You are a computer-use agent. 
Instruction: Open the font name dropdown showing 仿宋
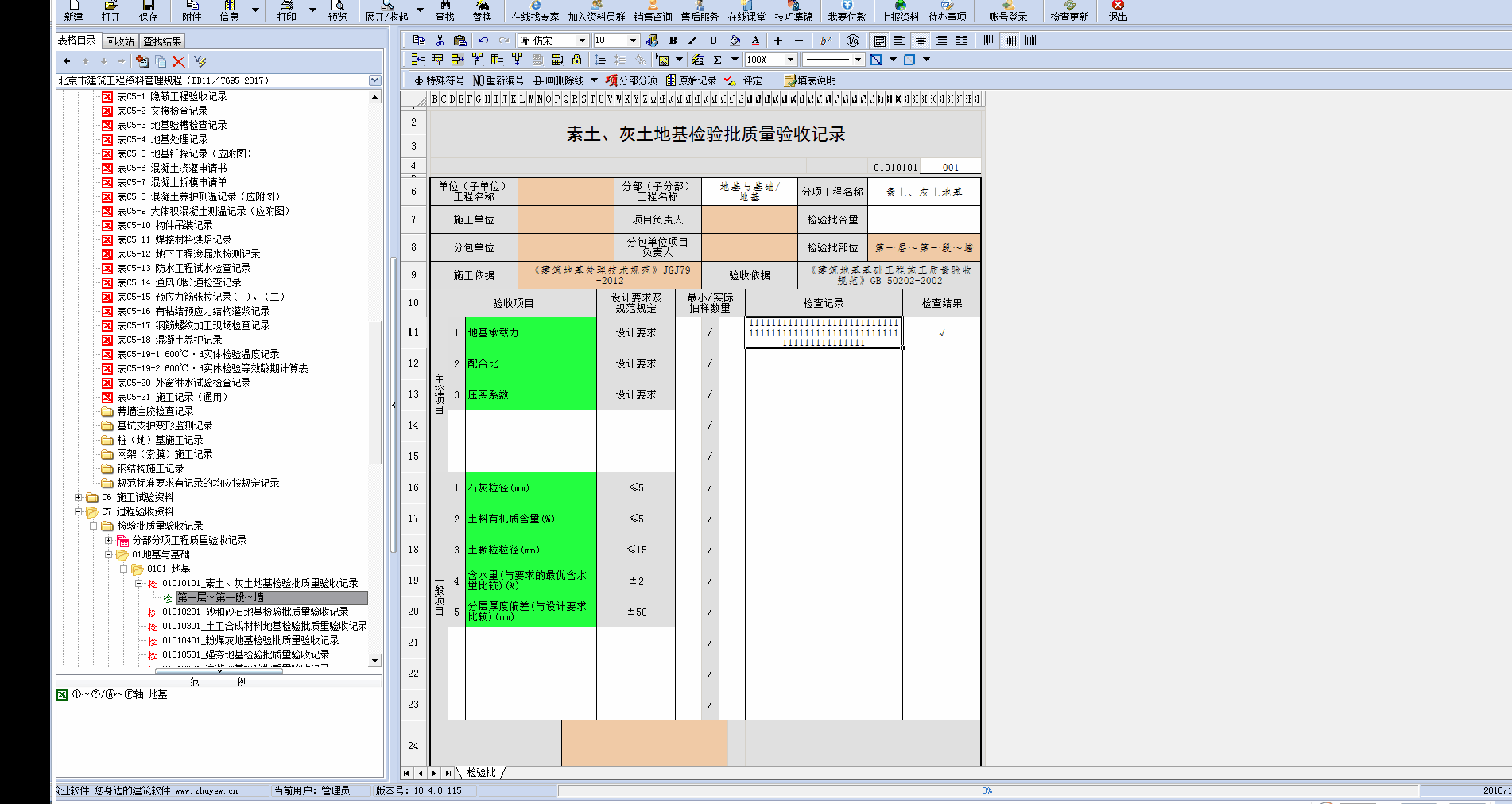pyautogui.click(x=582, y=41)
